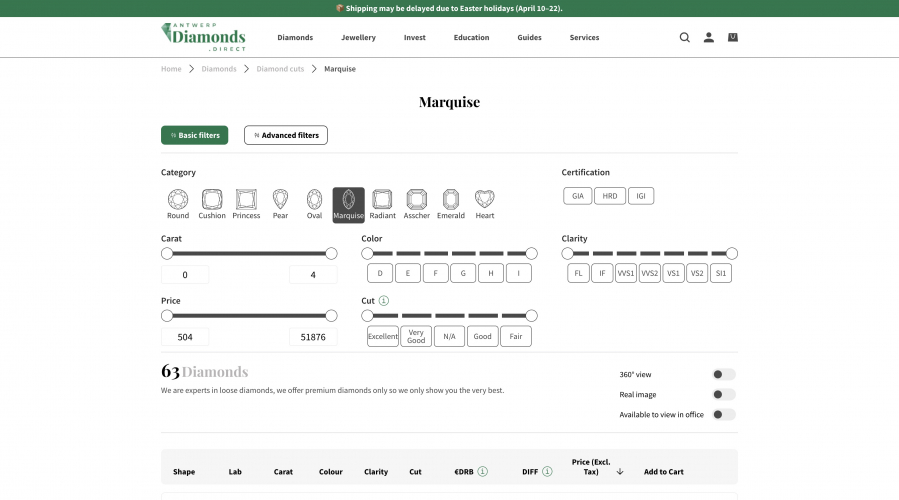Toggle Available to view in office
The height and width of the screenshot is (500, 899).
point(723,414)
